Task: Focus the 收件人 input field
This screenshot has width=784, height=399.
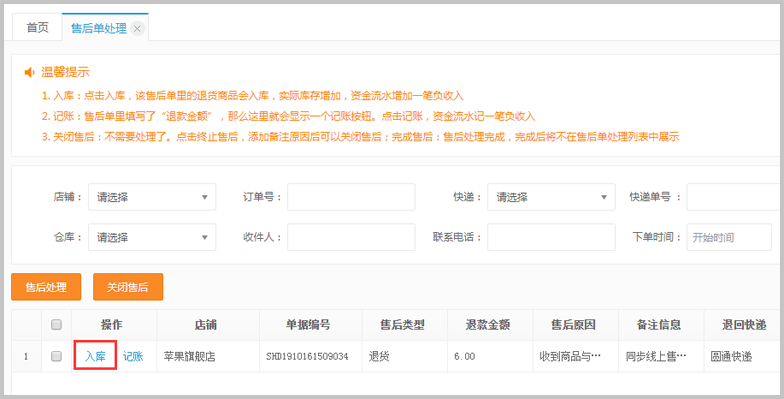Action: (351, 237)
